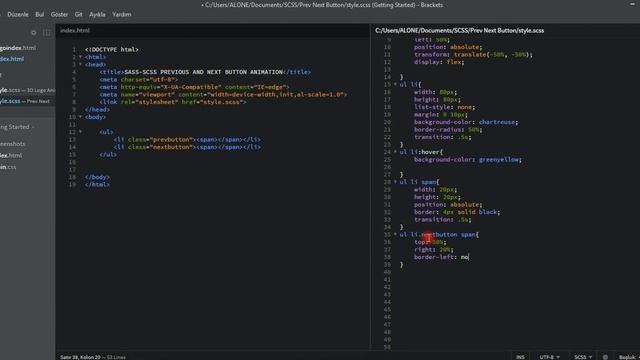This screenshot has height=360, width=640.
Task: Collapse the html tag fold arrow on line 2
Action: click(80, 57)
